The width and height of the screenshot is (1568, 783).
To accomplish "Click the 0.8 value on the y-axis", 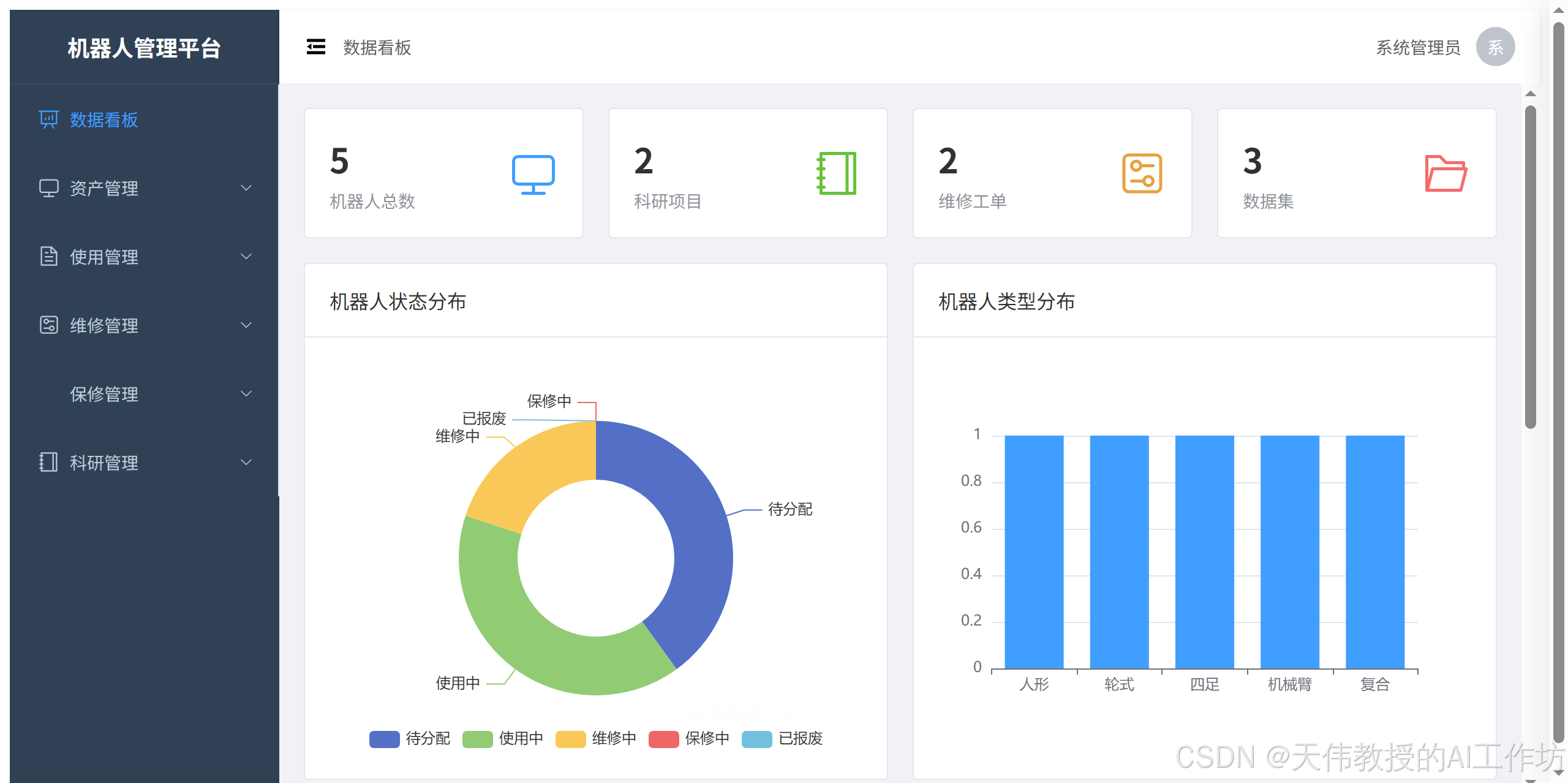I will pyautogui.click(x=971, y=481).
